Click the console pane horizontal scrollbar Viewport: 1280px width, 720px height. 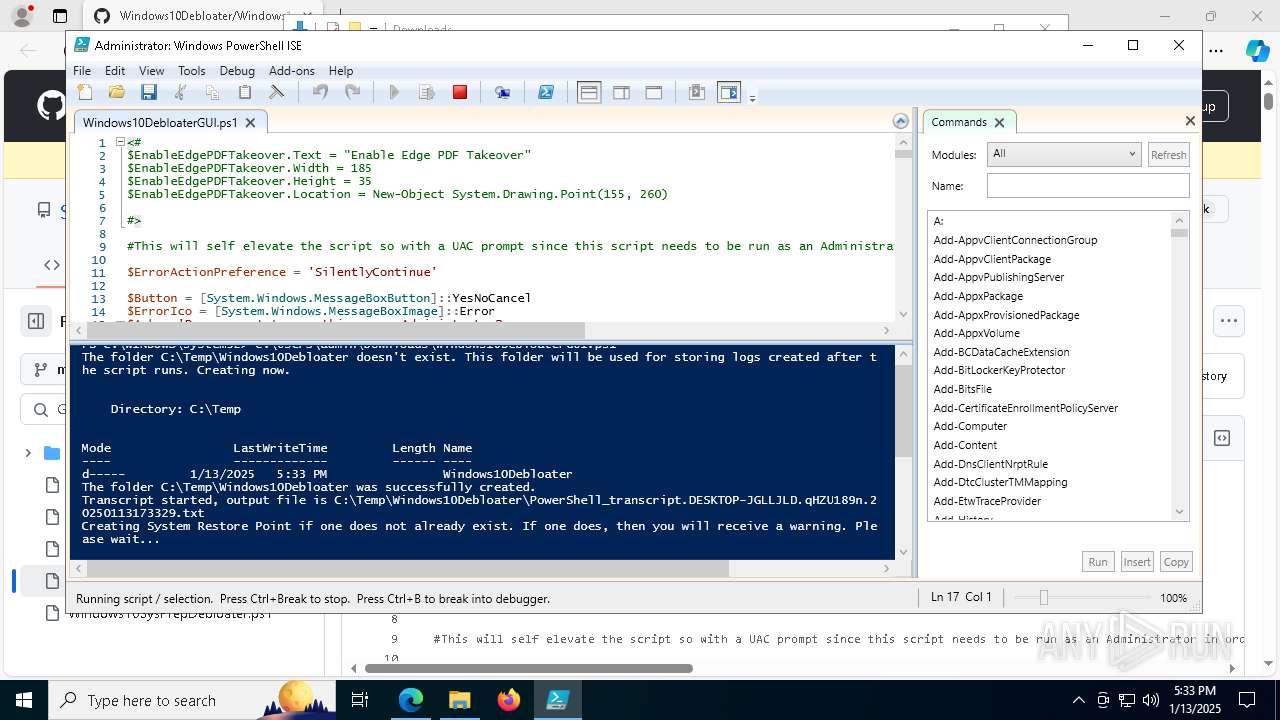[x=408, y=568]
